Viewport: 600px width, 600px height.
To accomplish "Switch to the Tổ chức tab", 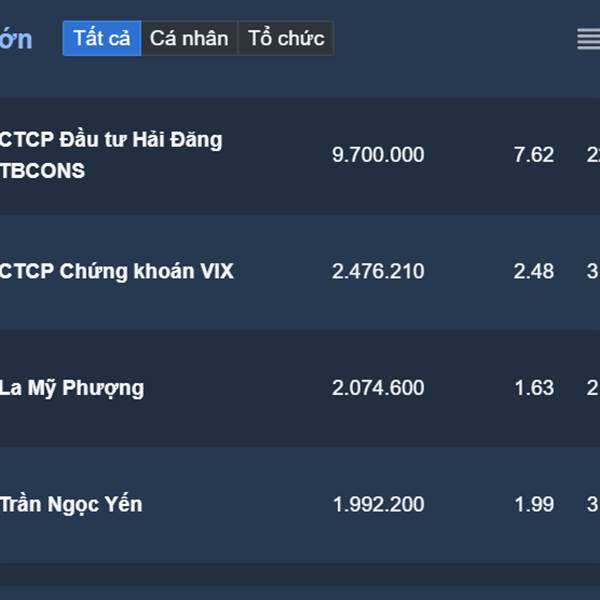I will [x=286, y=38].
